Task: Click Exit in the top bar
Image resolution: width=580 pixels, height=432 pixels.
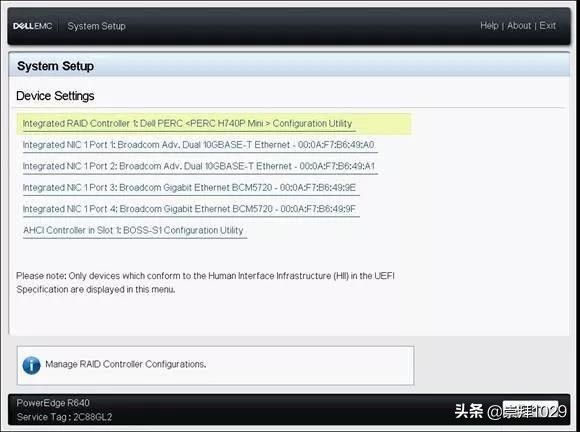Action: [x=547, y=26]
